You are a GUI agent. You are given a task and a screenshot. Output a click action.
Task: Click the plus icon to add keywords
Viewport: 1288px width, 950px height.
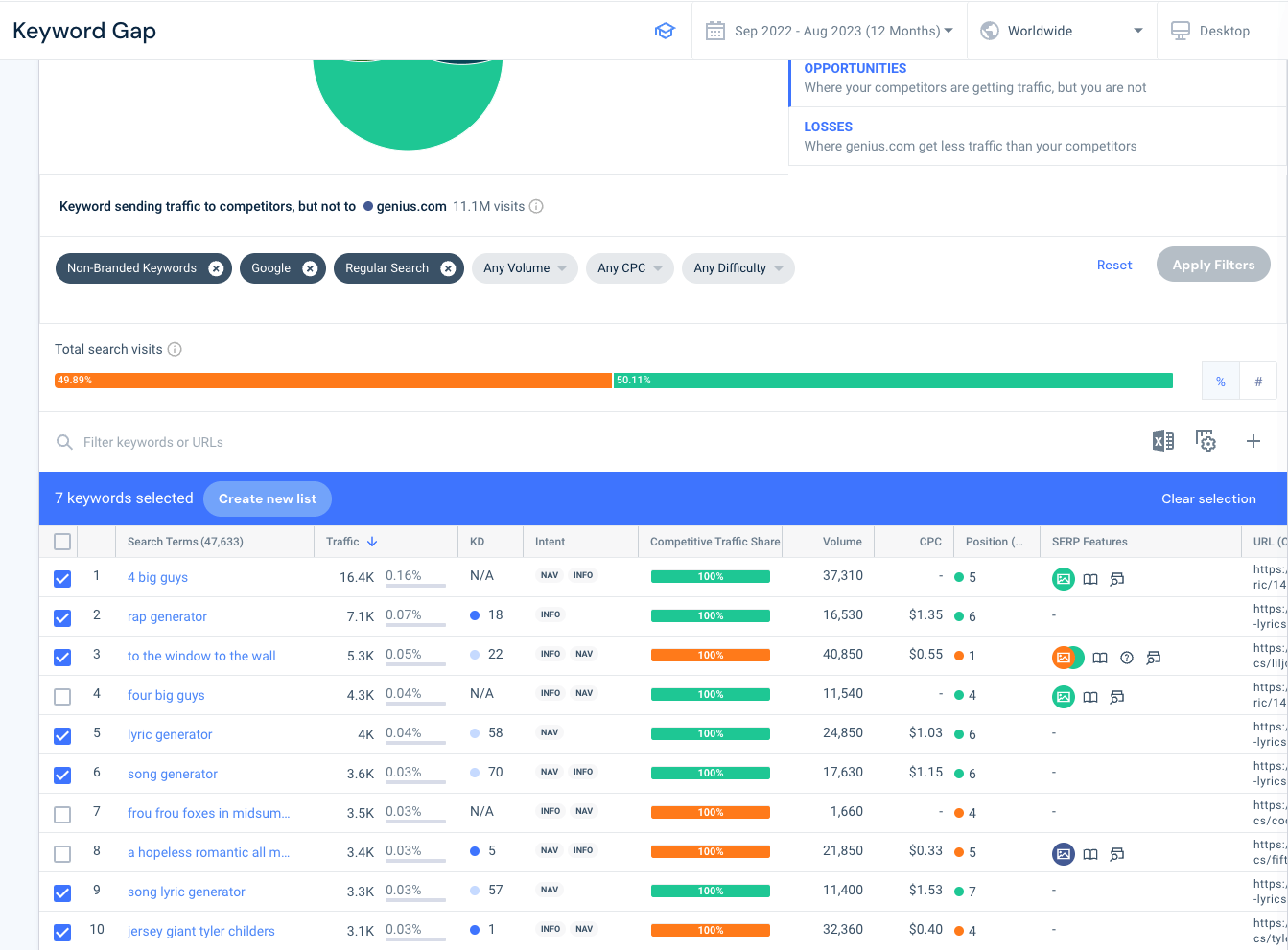1253,441
